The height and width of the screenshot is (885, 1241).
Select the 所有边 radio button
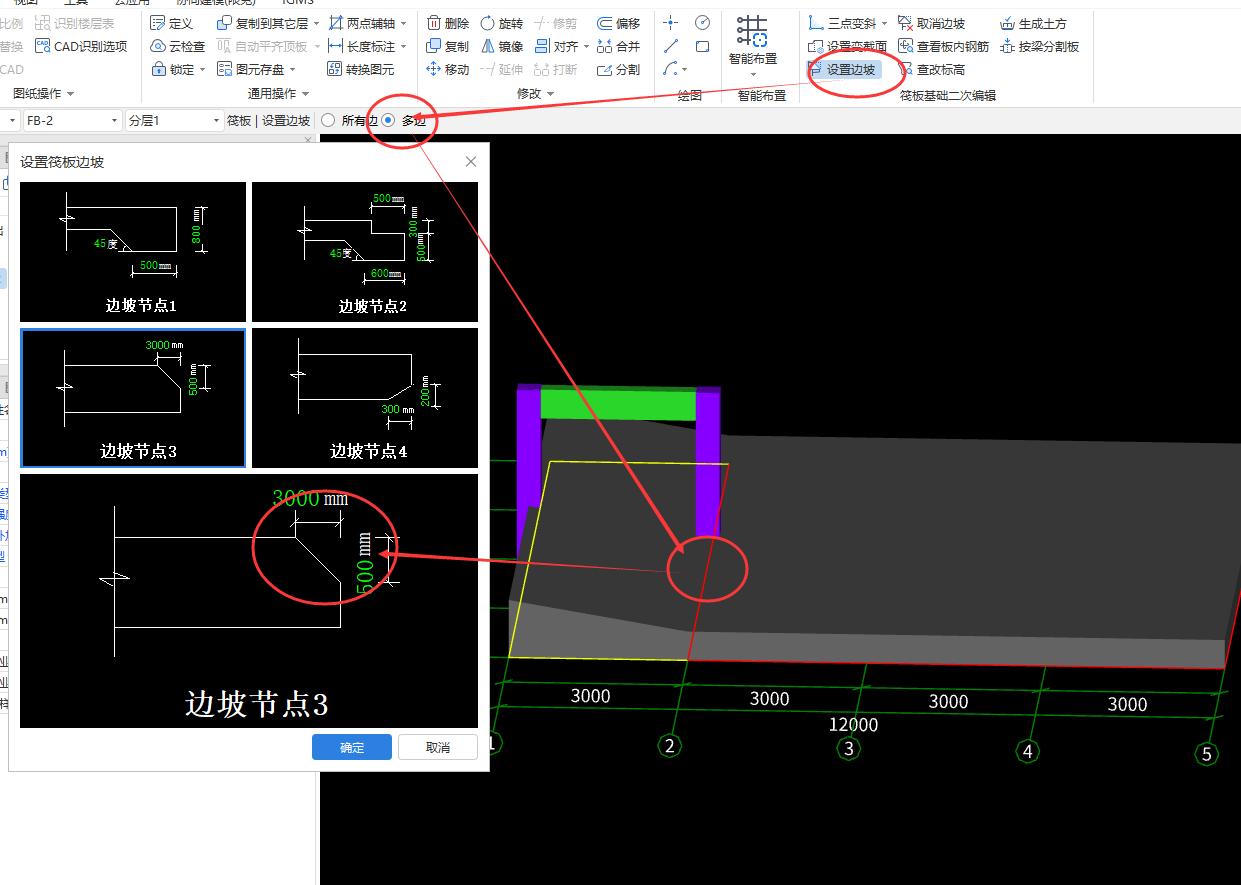click(328, 120)
